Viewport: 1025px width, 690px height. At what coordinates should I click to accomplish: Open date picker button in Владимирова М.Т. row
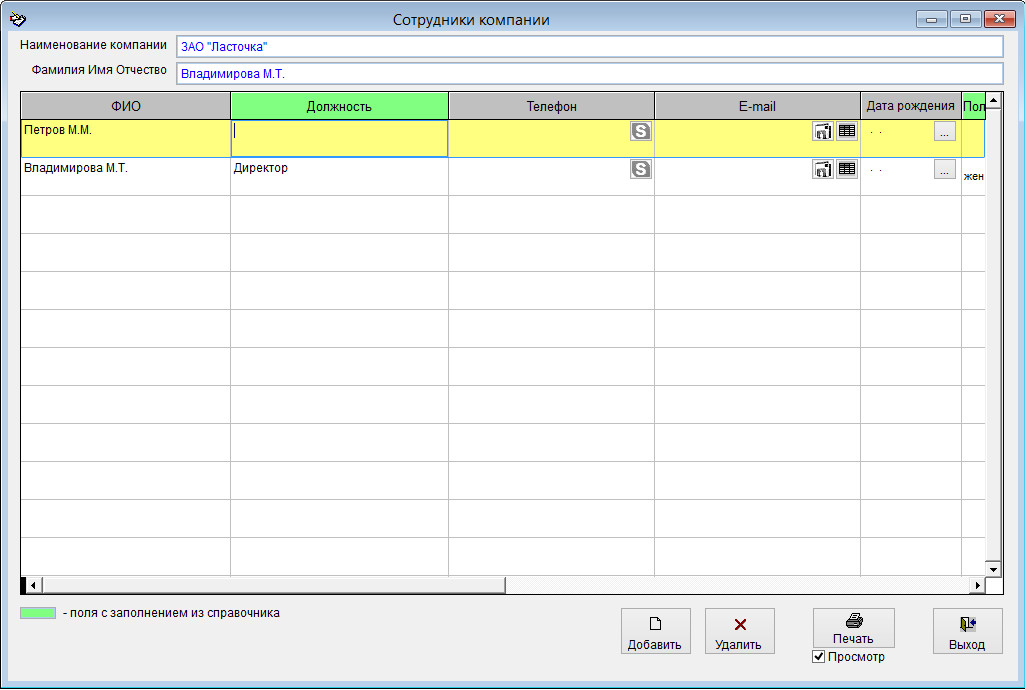pyautogui.click(x=945, y=170)
